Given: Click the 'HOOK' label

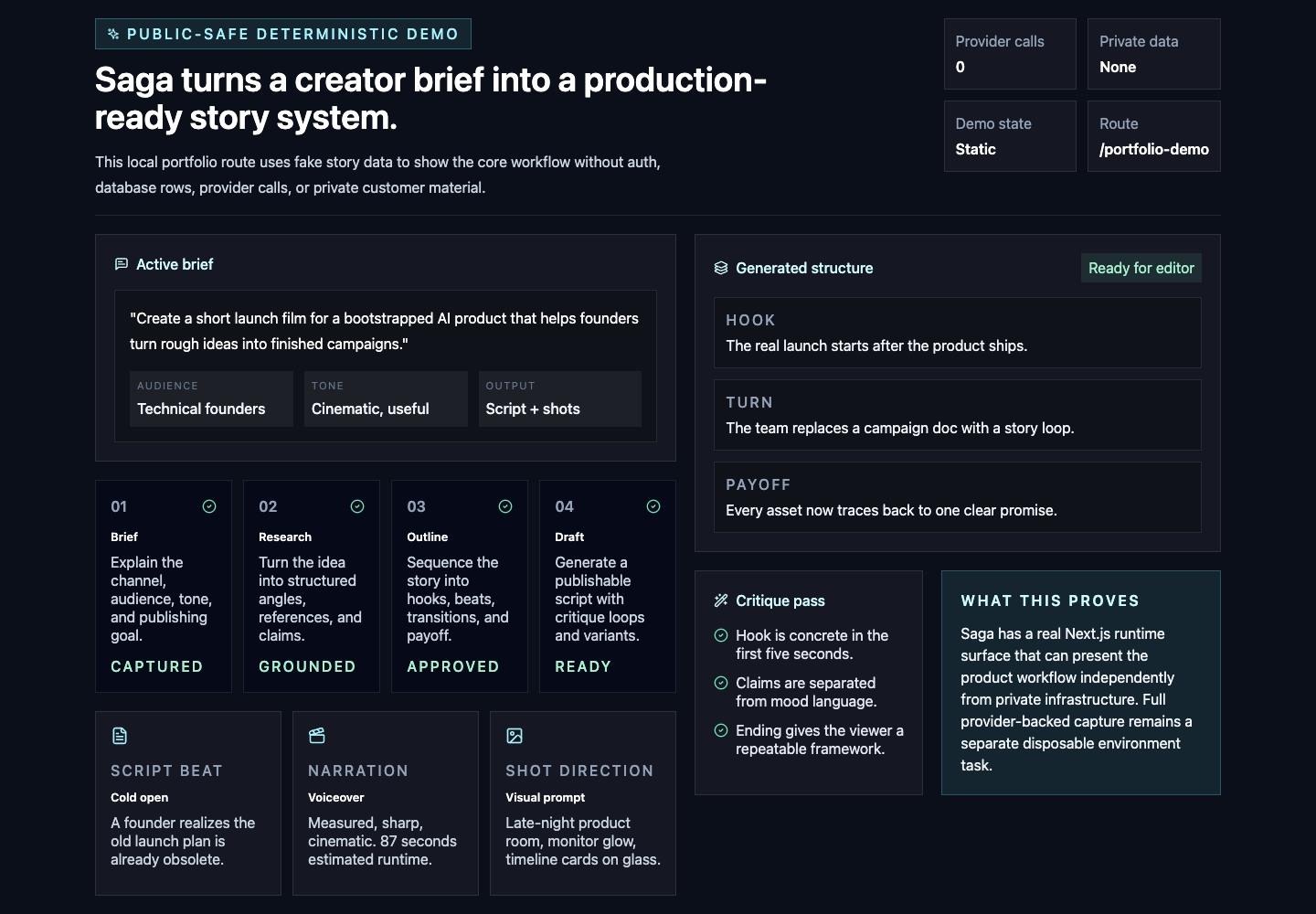Looking at the screenshot, I should (x=750, y=320).
